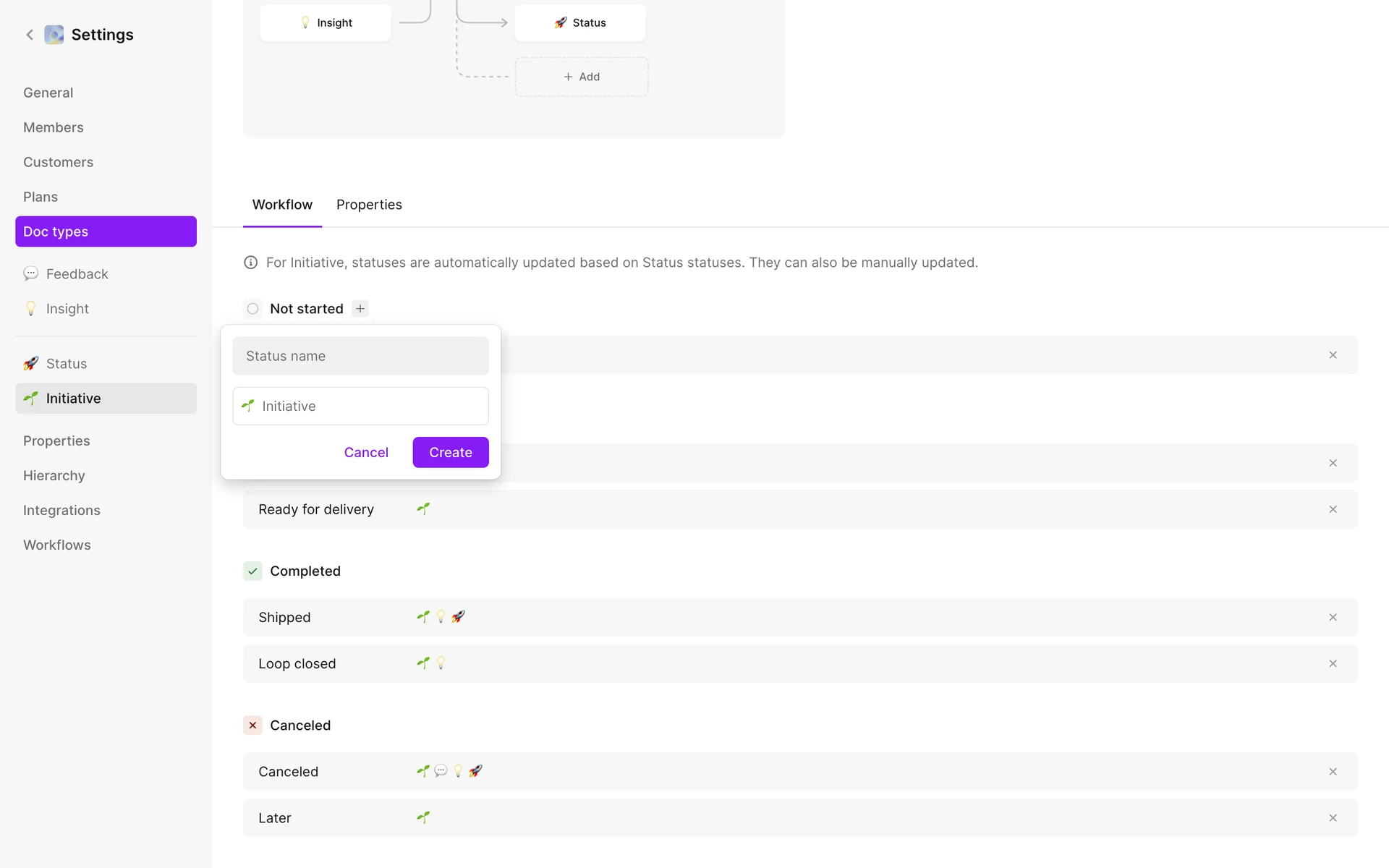Screen dimensions: 1389x868
Task: Click the Not started circle status icon
Action: click(x=252, y=309)
